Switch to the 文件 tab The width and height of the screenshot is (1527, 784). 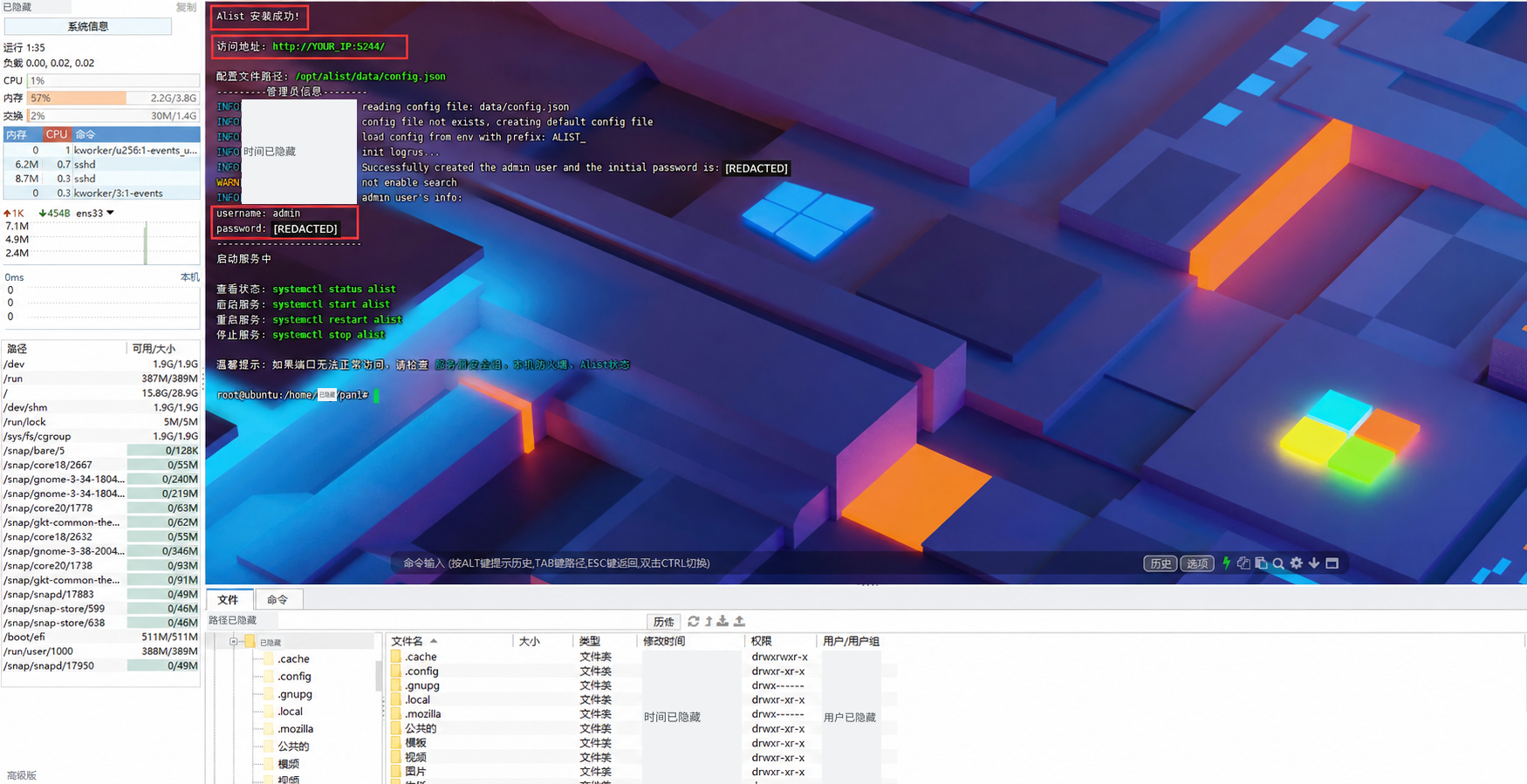229,599
